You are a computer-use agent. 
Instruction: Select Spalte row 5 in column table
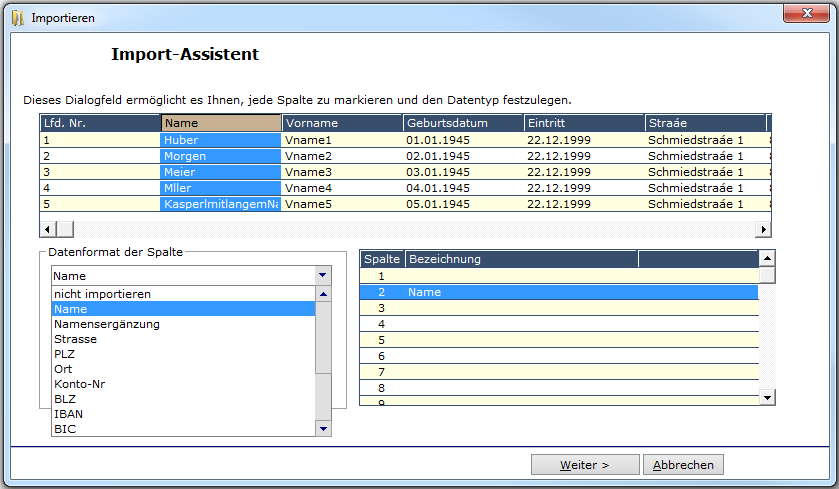click(559, 340)
